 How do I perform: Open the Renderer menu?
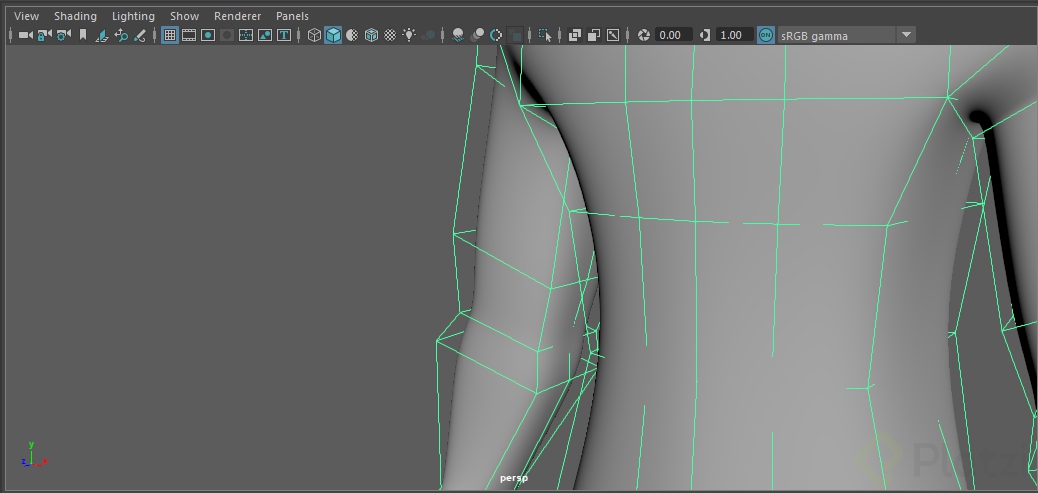pyautogui.click(x=237, y=16)
